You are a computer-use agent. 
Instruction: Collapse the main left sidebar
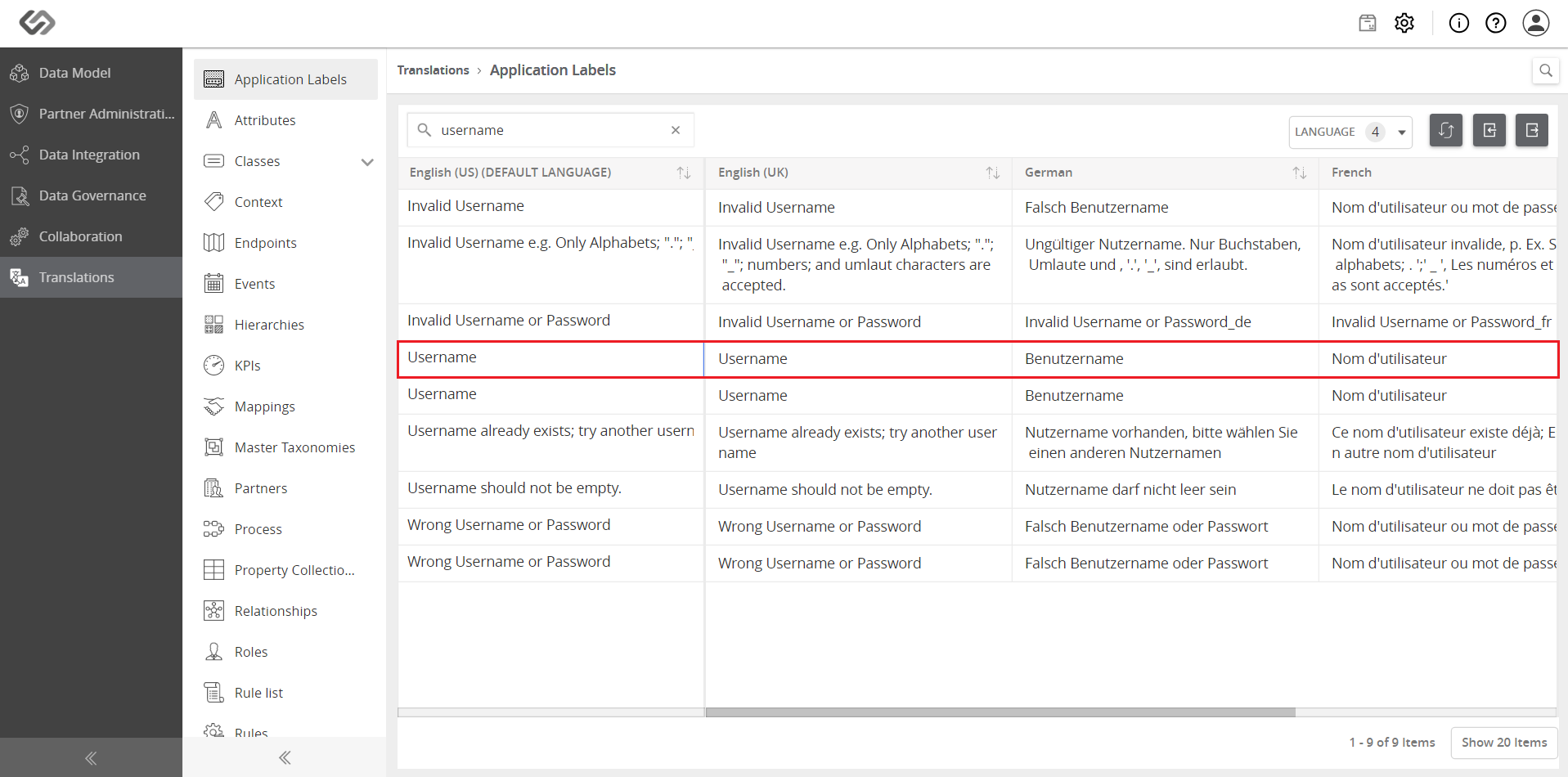[91, 758]
